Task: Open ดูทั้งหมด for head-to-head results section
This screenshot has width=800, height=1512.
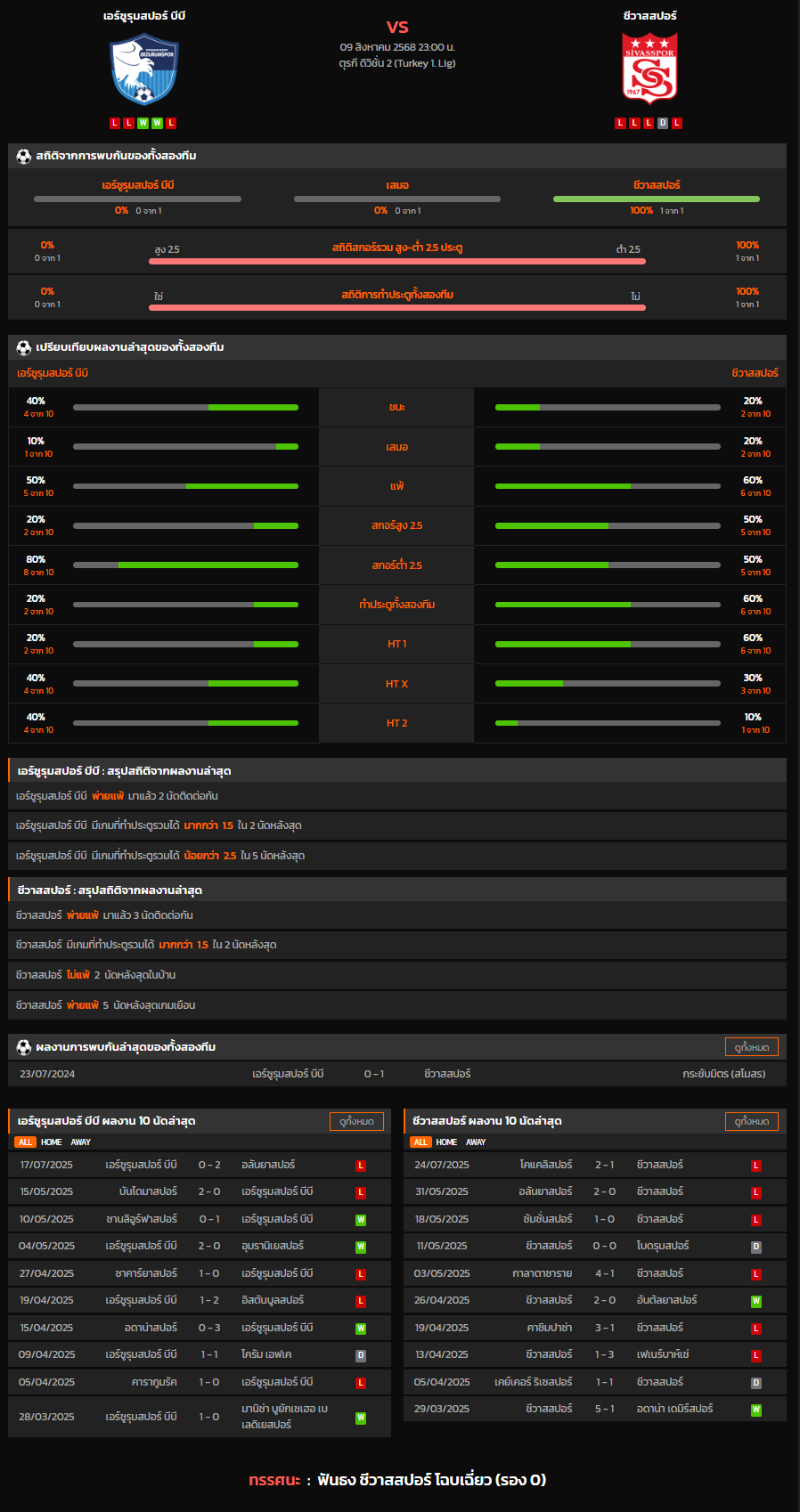Action: pyautogui.click(x=752, y=1047)
